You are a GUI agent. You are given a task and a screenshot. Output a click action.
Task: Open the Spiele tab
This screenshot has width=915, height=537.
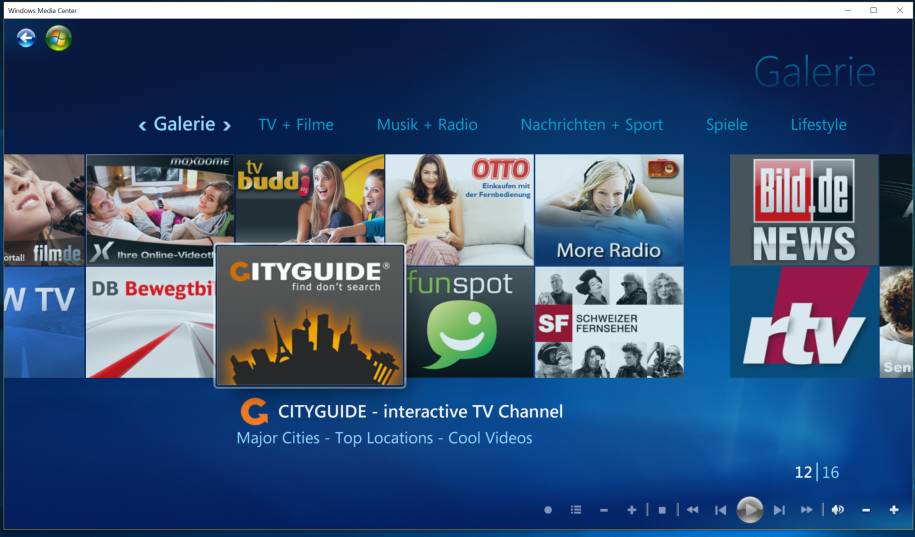pyautogui.click(x=727, y=125)
